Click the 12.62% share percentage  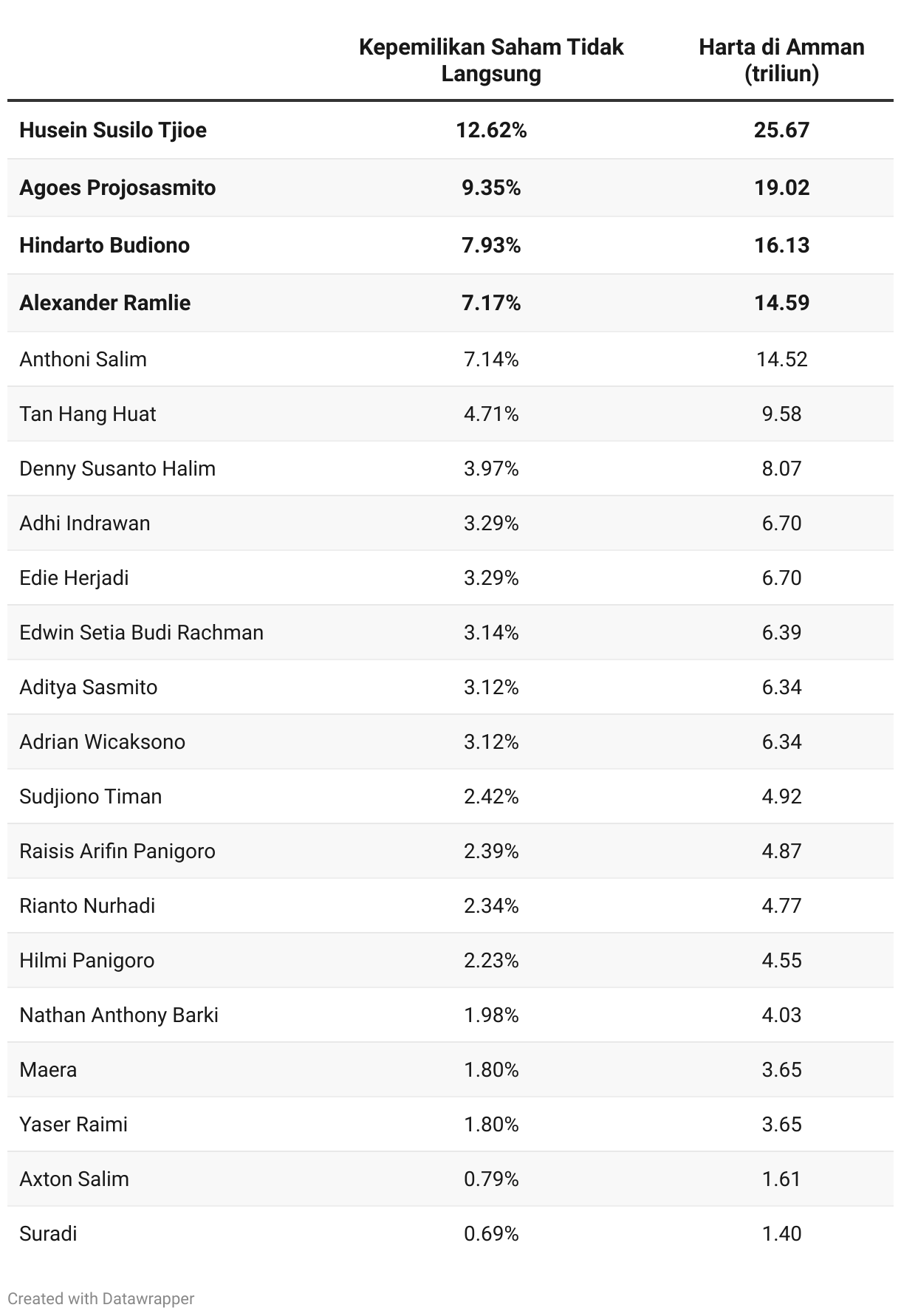[491, 130]
